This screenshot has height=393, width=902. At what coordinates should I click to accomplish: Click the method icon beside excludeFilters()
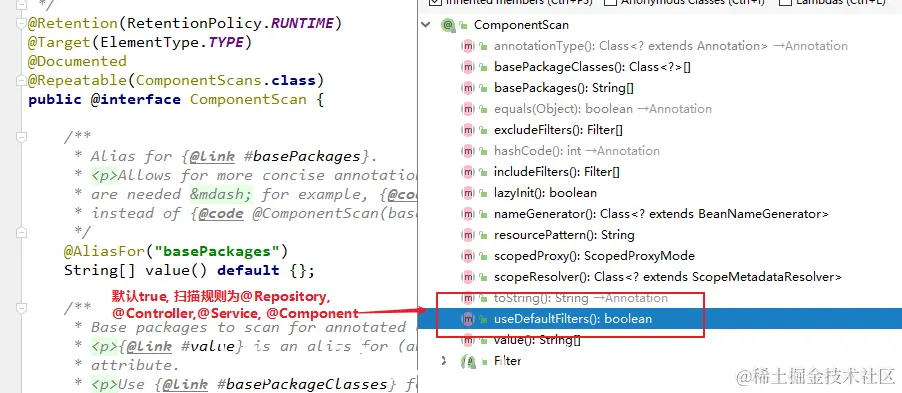coord(468,130)
